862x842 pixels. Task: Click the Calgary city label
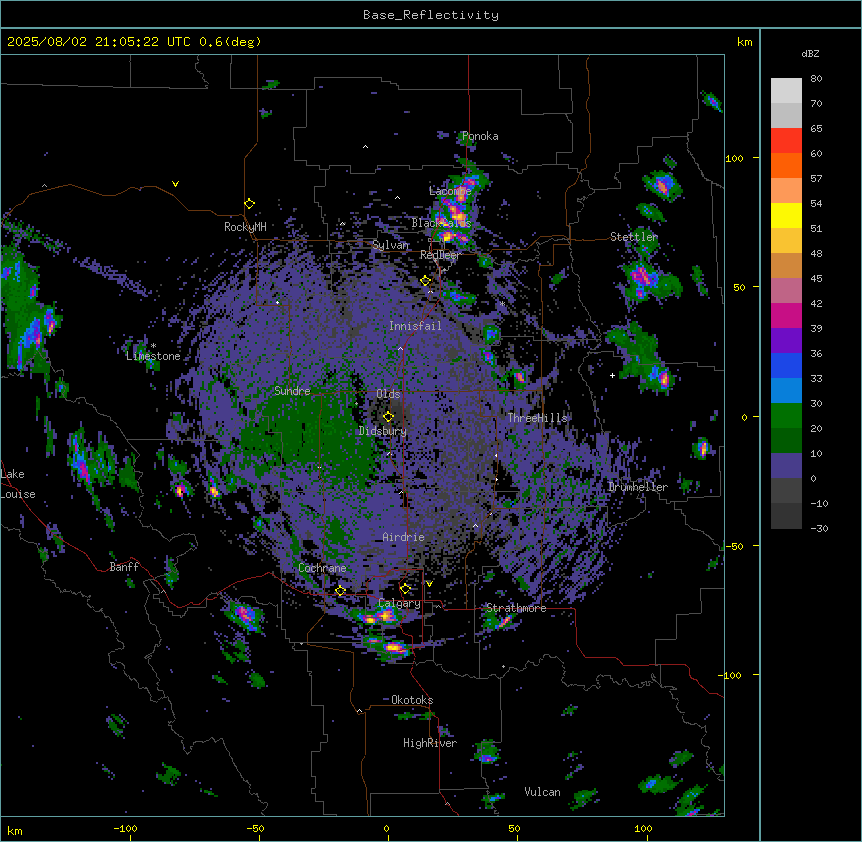(x=399, y=603)
